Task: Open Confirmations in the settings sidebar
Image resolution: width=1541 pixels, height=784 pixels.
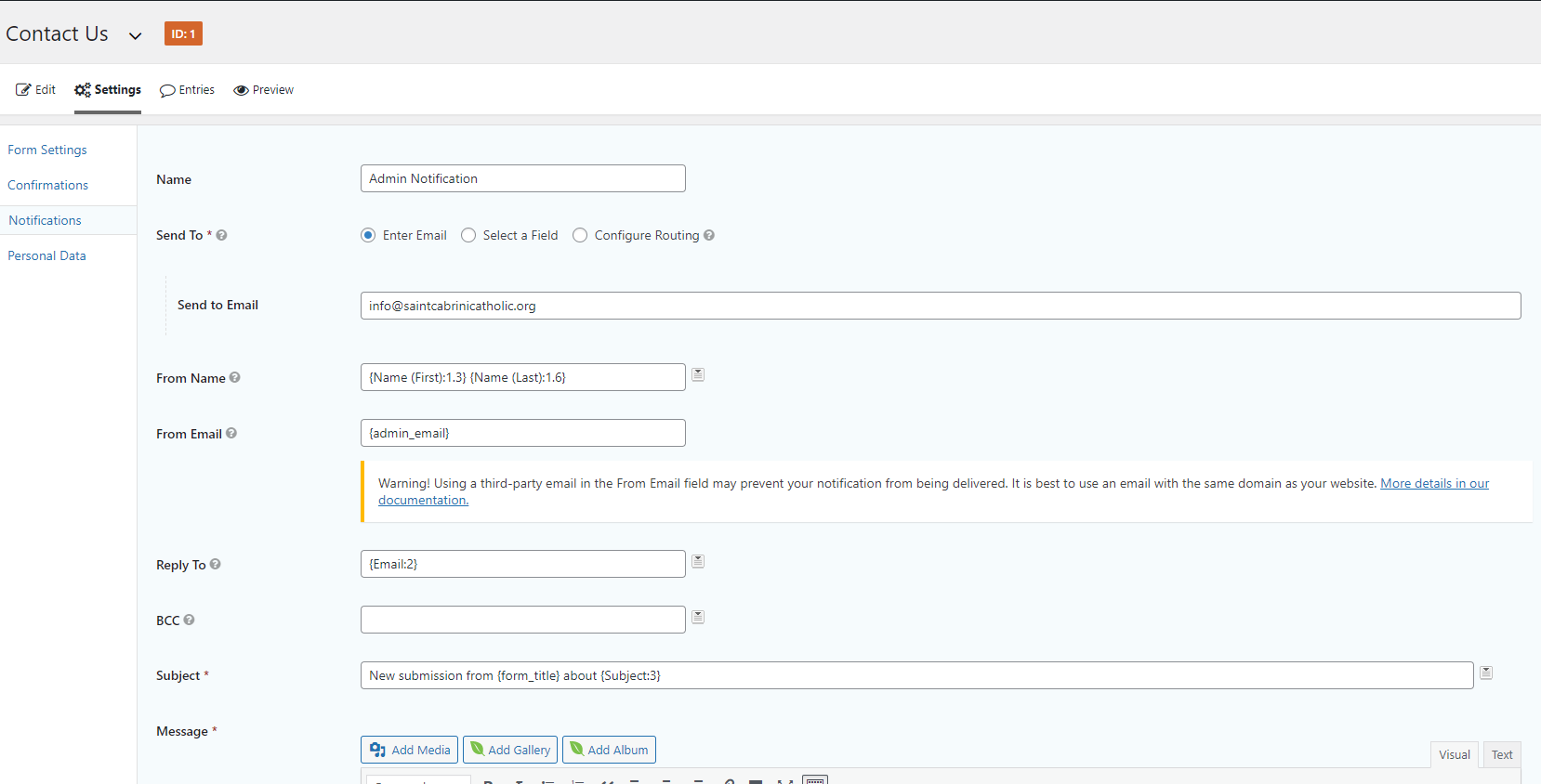Action: (48, 185)
